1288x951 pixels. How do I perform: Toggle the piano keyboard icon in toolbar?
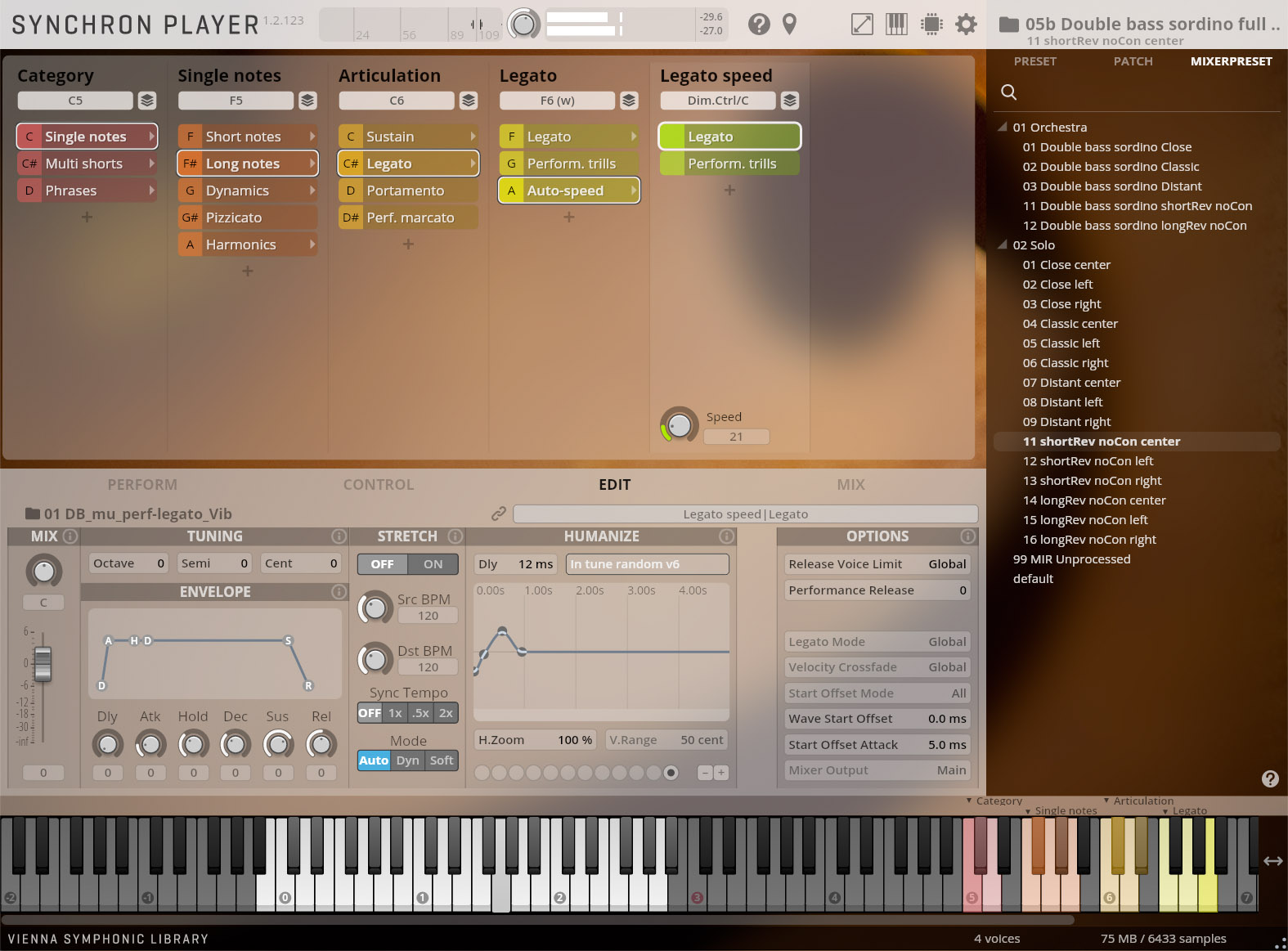coord(896,25)
